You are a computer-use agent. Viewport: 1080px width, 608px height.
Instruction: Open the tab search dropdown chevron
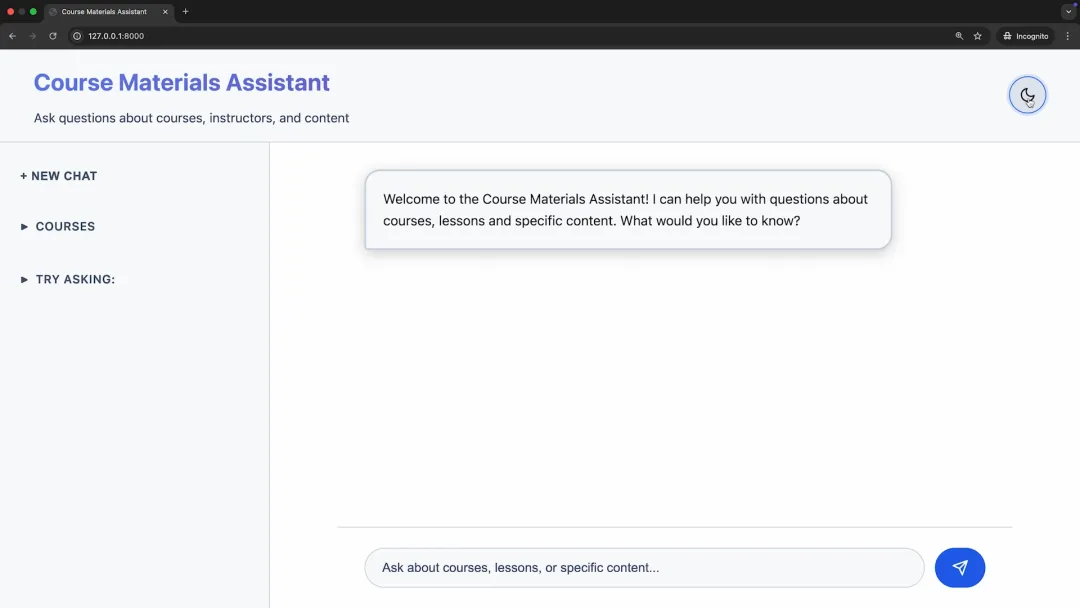[x=1068, y=12]
